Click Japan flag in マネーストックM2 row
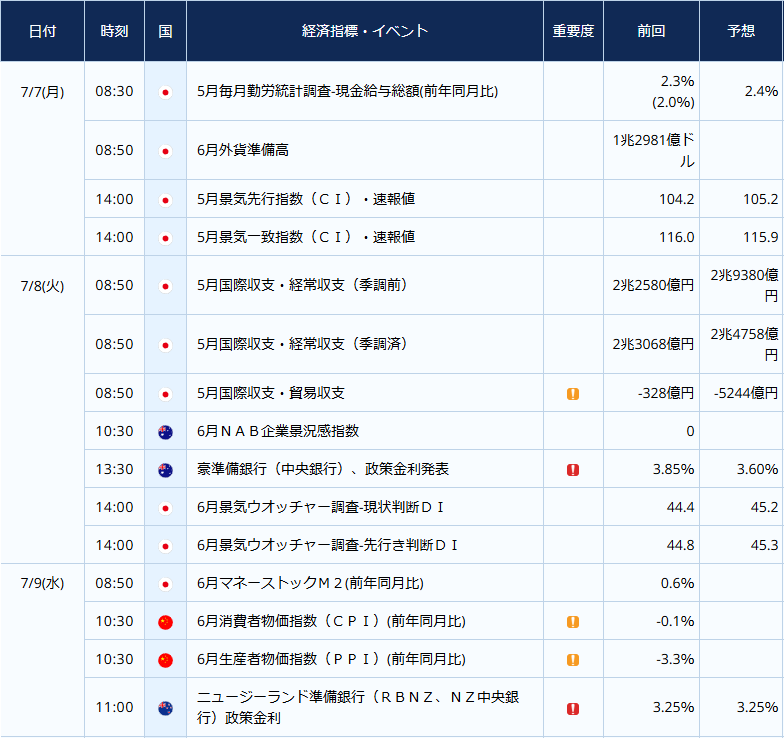784x738 pixels. tap(166, 584)
